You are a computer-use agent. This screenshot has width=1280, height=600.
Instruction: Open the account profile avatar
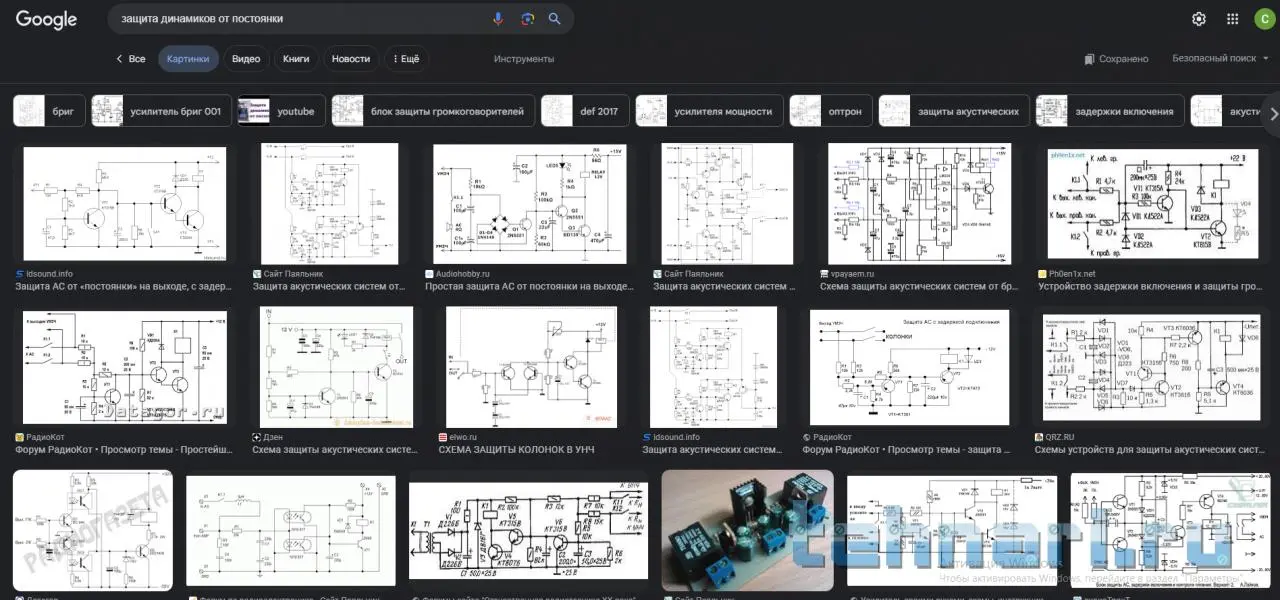tap(1266, 19)
